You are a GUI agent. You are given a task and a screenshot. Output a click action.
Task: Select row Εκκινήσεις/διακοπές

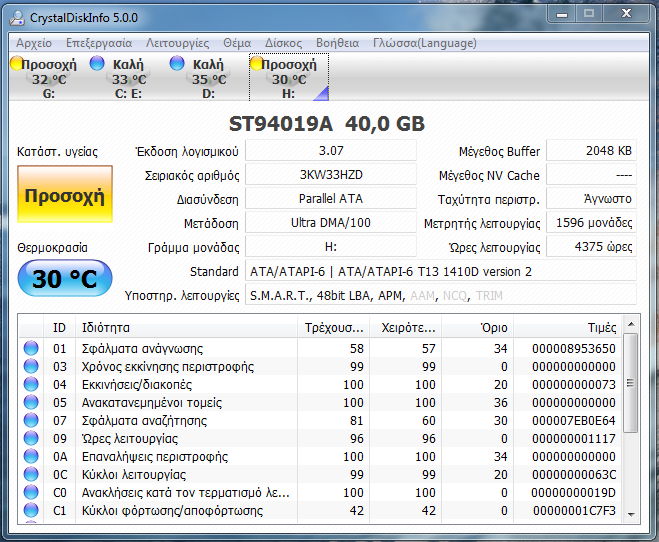[321, 384]
